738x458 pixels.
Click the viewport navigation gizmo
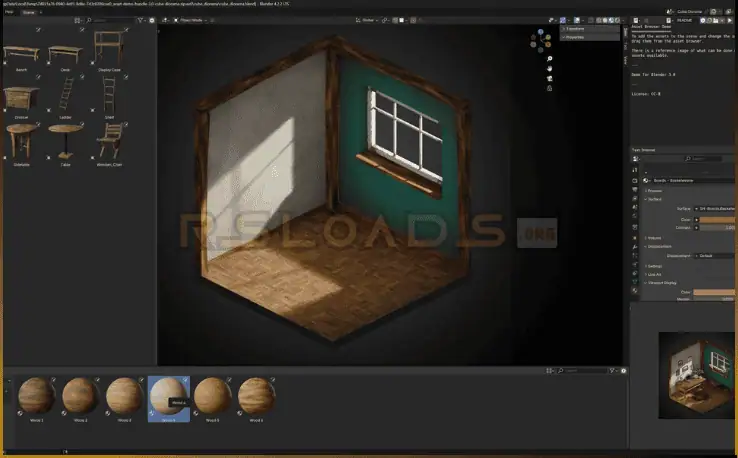(x=540, y=41)
